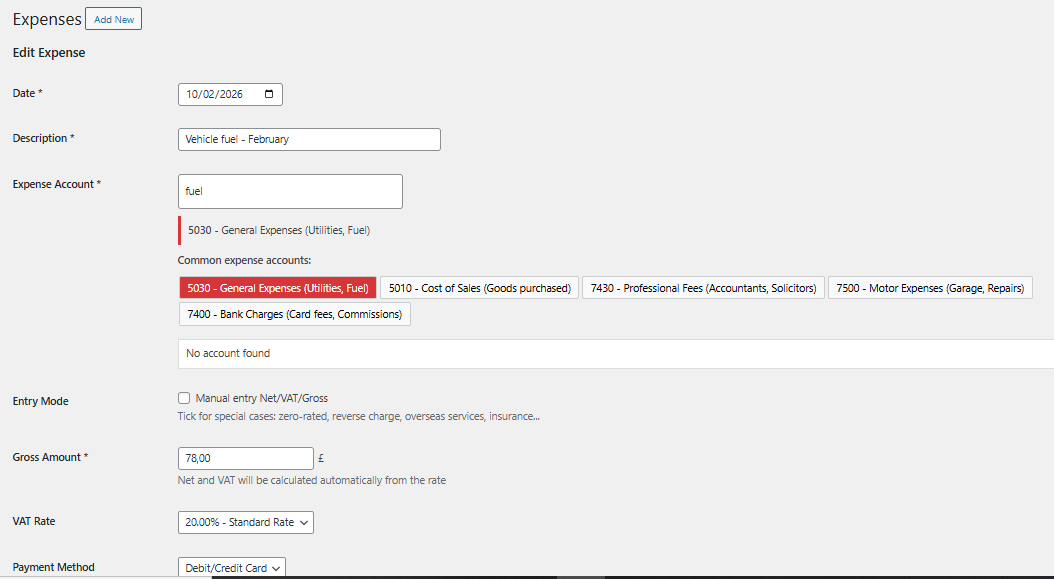Select the 5010 - Cost of Sales account chip
The image size is (1054, 579).
pyautogui.click(x=481, y=287)
